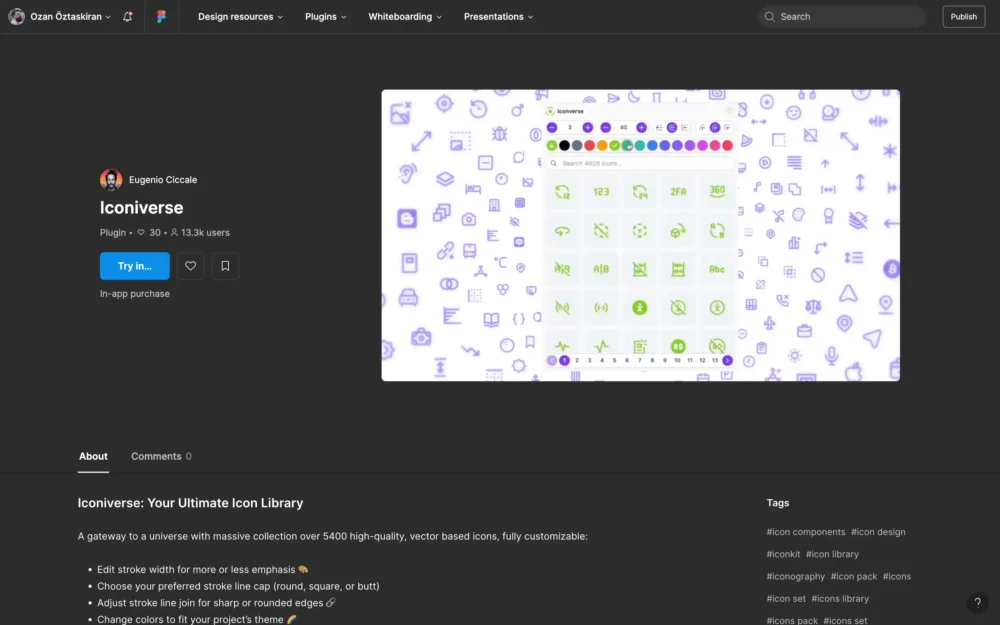Click the Tags heading

(777, 503)
